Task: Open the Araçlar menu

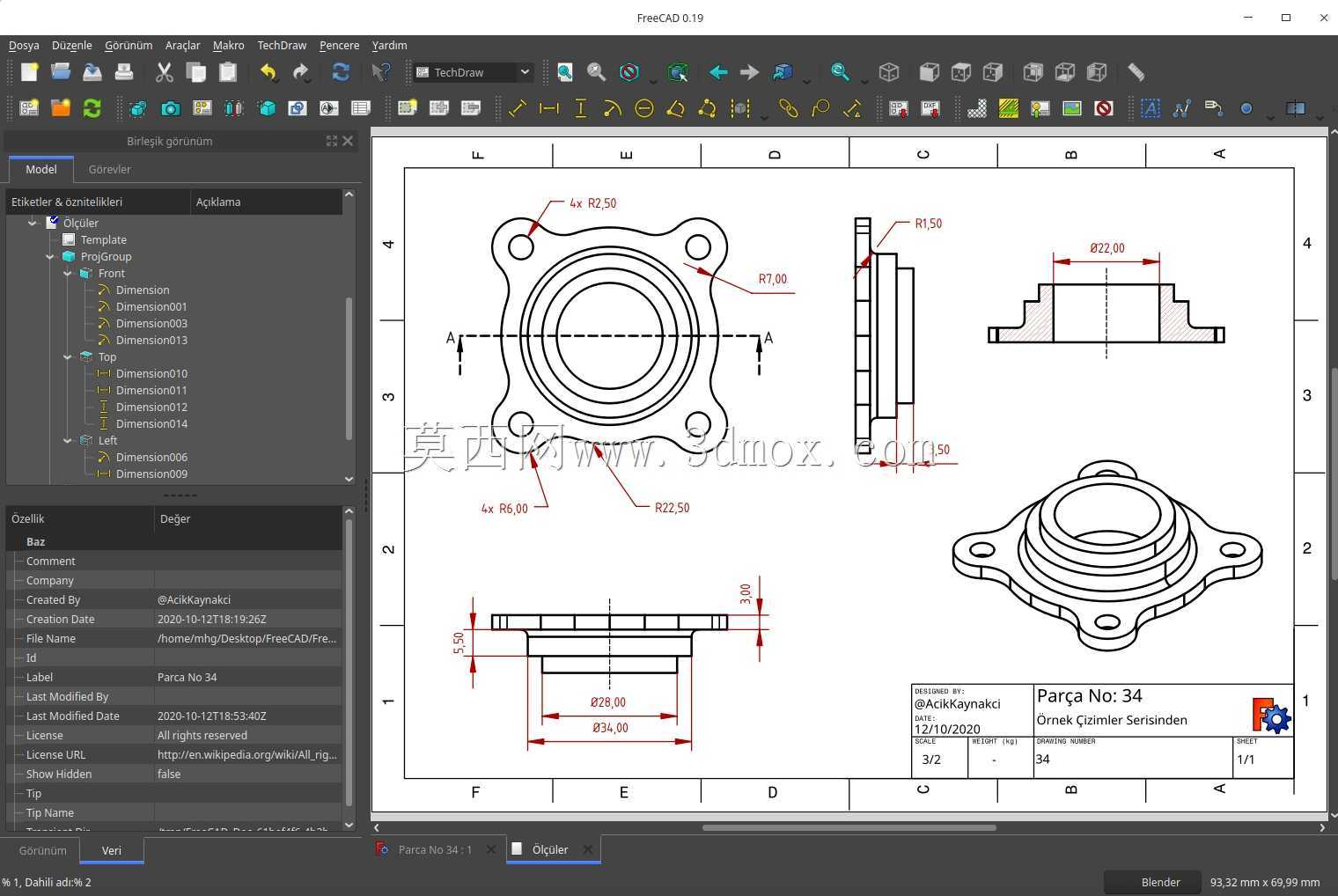Action: click(x=183, y=45)
